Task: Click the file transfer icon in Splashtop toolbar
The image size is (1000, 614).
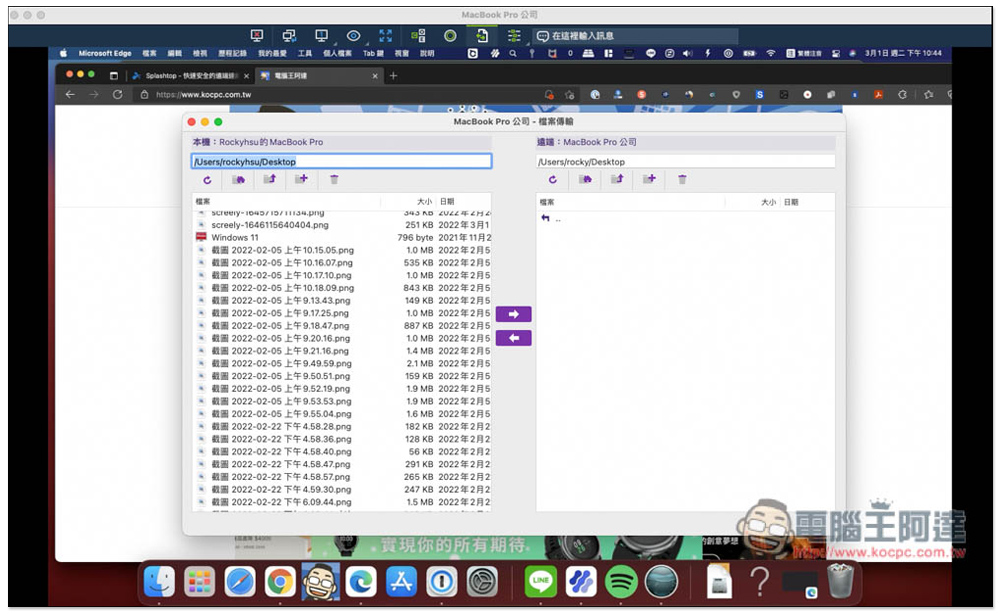Action: [x=482, y=35]
